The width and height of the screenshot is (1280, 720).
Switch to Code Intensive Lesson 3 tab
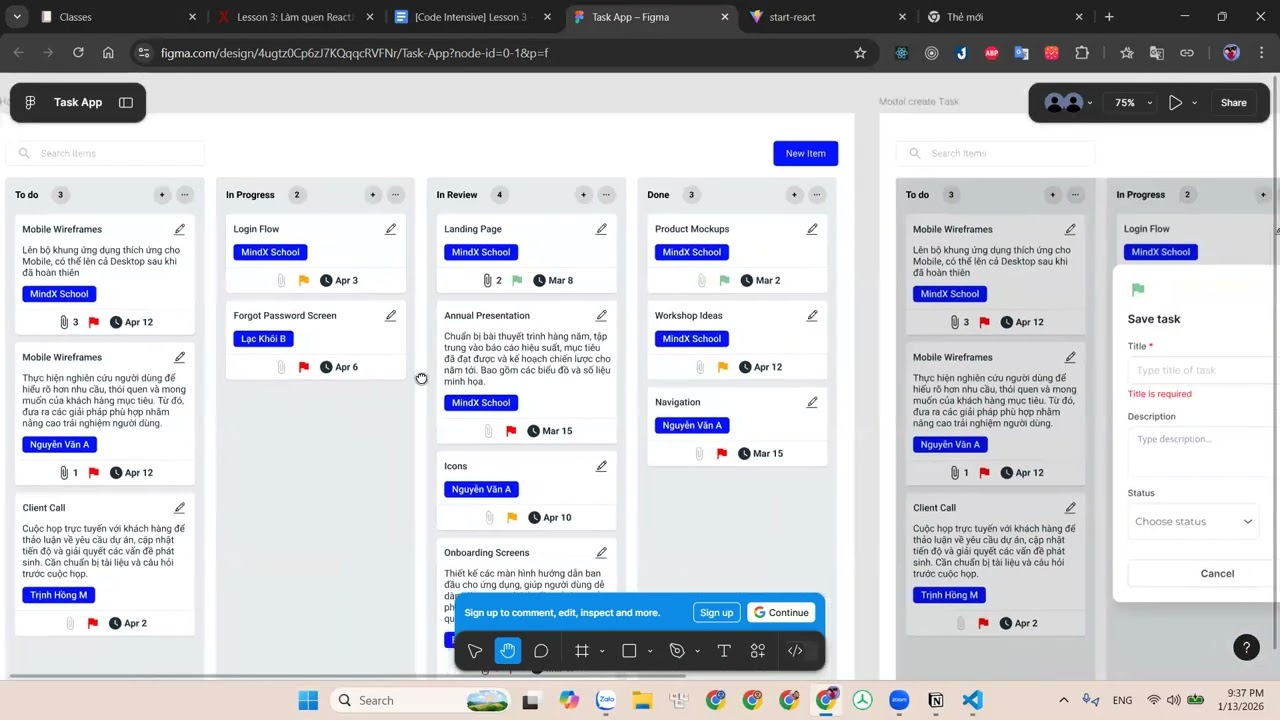coord(472,17)
